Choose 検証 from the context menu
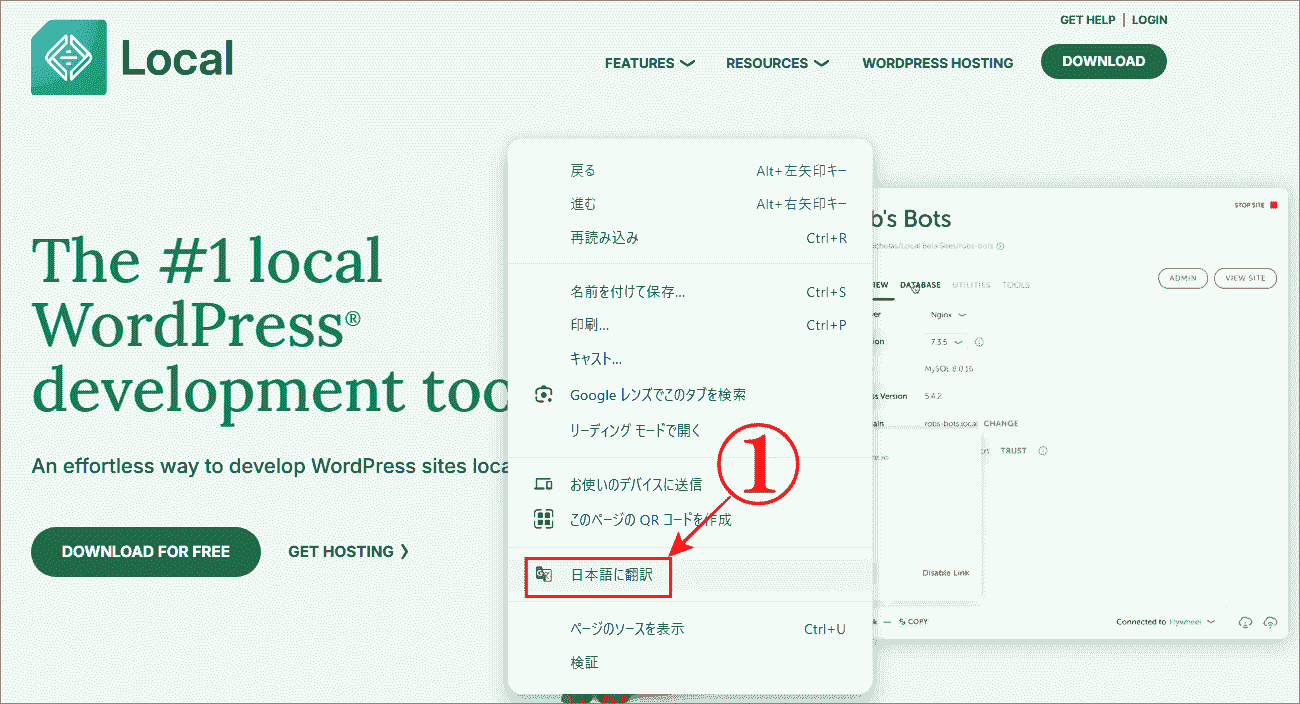The height and width of the screenshot is (704, 1300). pos(690,662)
